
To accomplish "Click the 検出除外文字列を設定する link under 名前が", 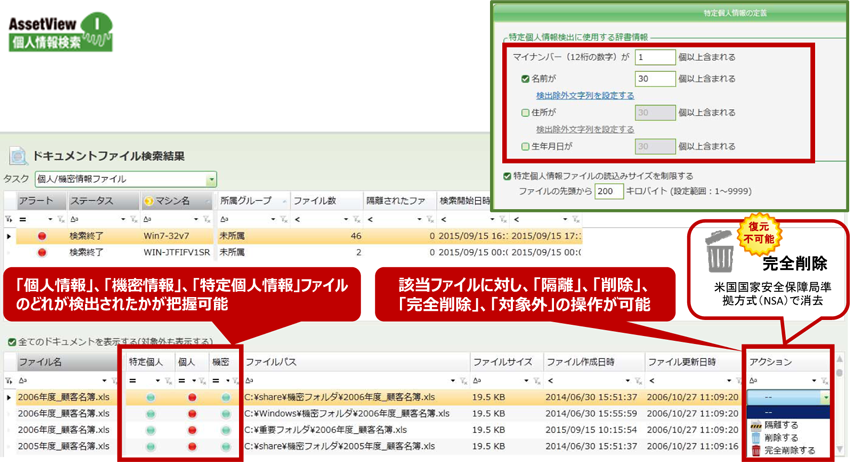I will [x=584, y=96].
